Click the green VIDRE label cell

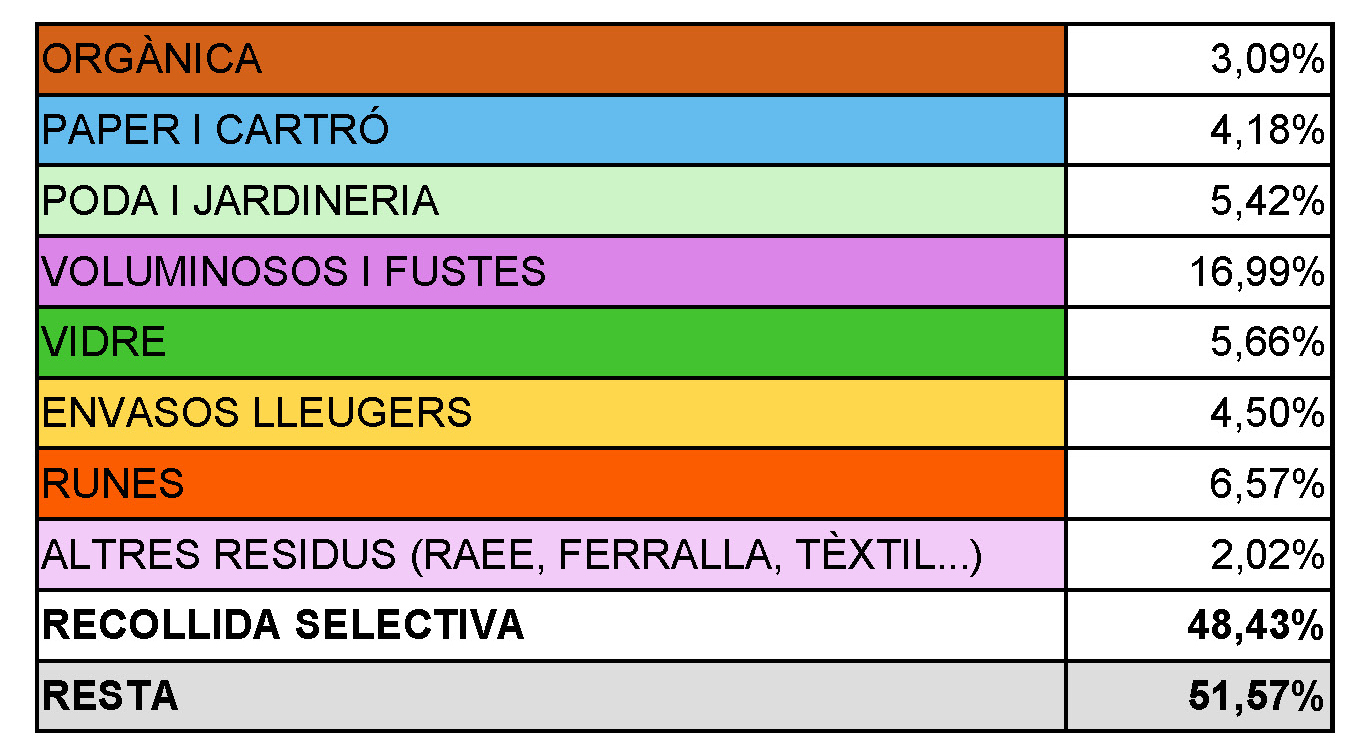(552, 342)
